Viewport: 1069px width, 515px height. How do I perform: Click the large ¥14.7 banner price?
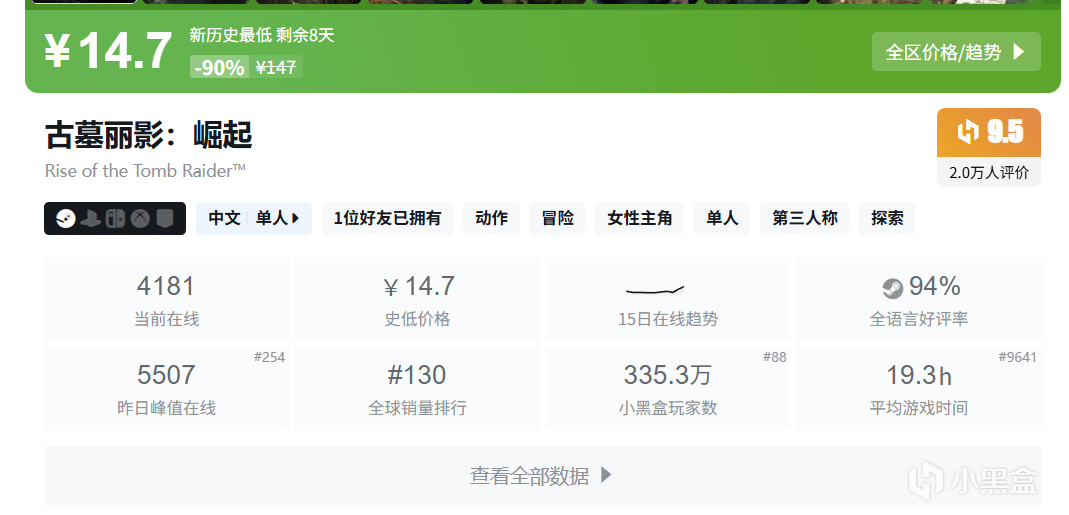click(x=108, y=50)
